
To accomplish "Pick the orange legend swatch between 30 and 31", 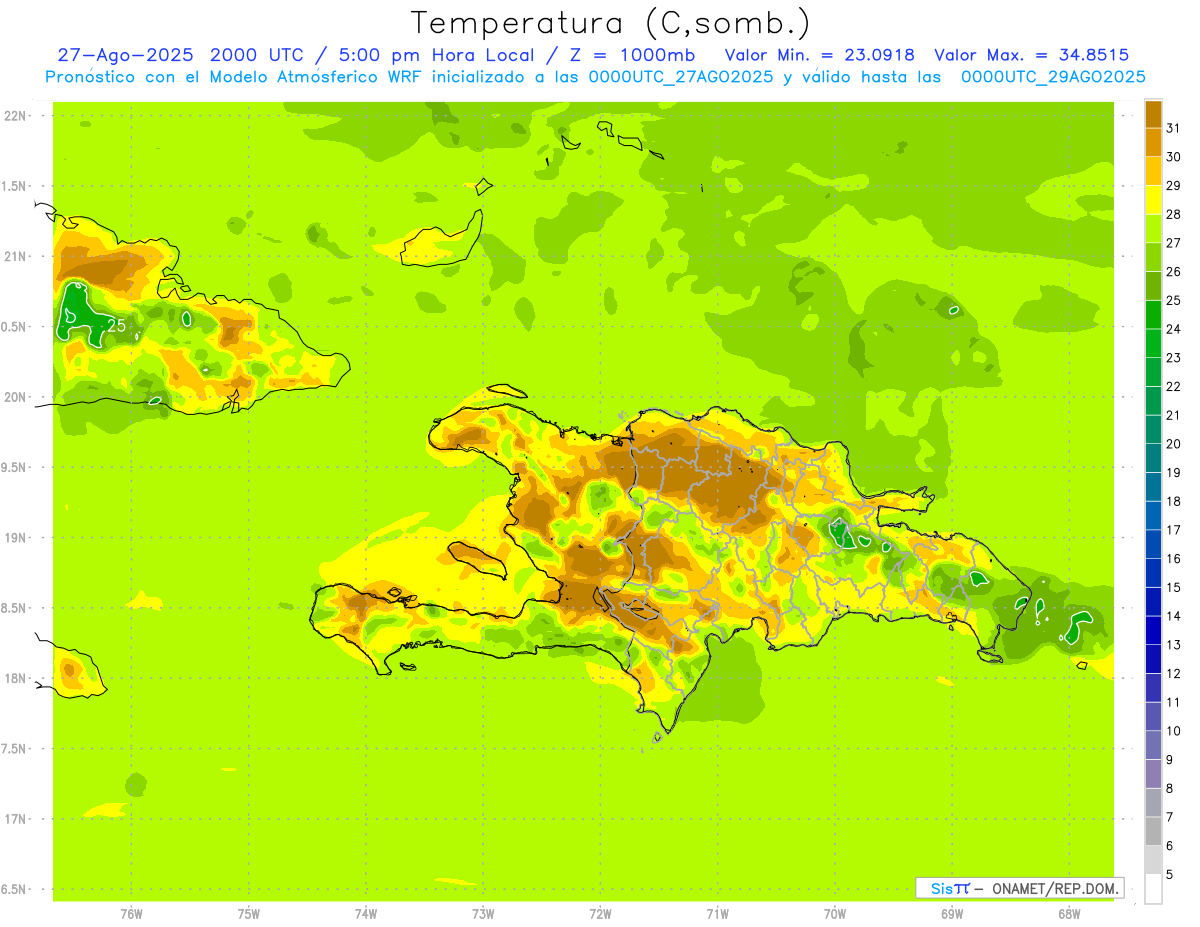I will (x=1153, y=142).
